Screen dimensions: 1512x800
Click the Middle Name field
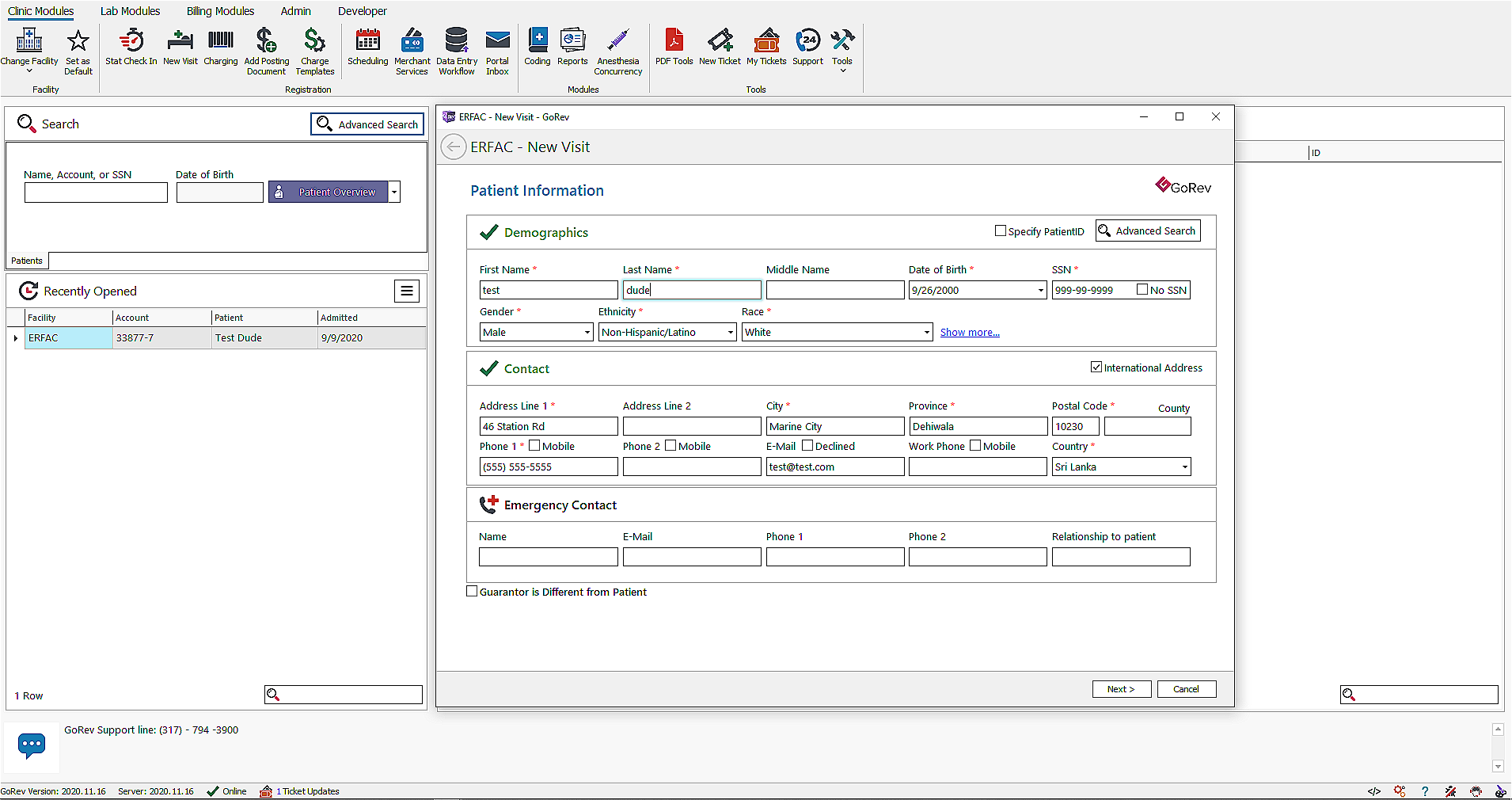pos(835,291)
